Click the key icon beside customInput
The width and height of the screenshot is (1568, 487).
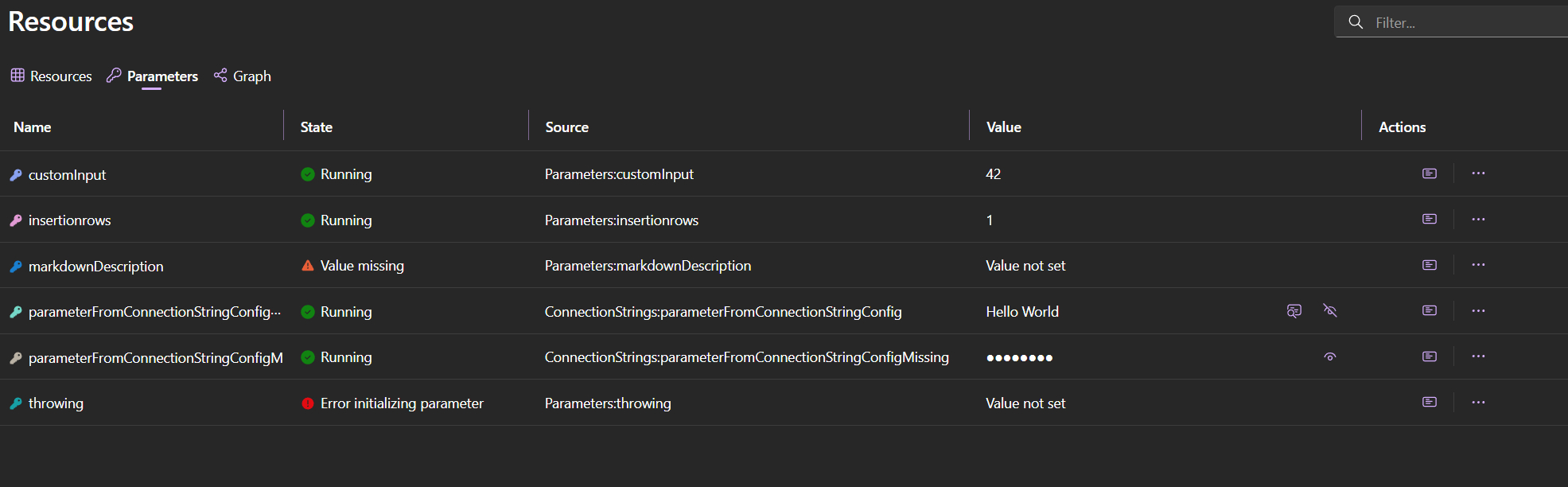pyautogui.click(x=16, y=175)
